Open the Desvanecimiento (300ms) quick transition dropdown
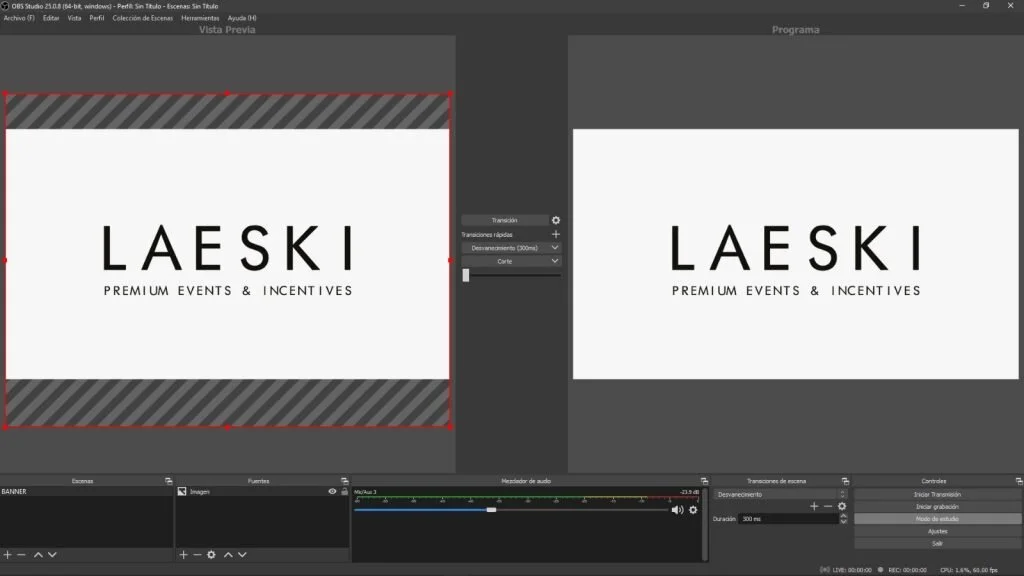This screenshot has height=576, width=1024. (511, 248)
